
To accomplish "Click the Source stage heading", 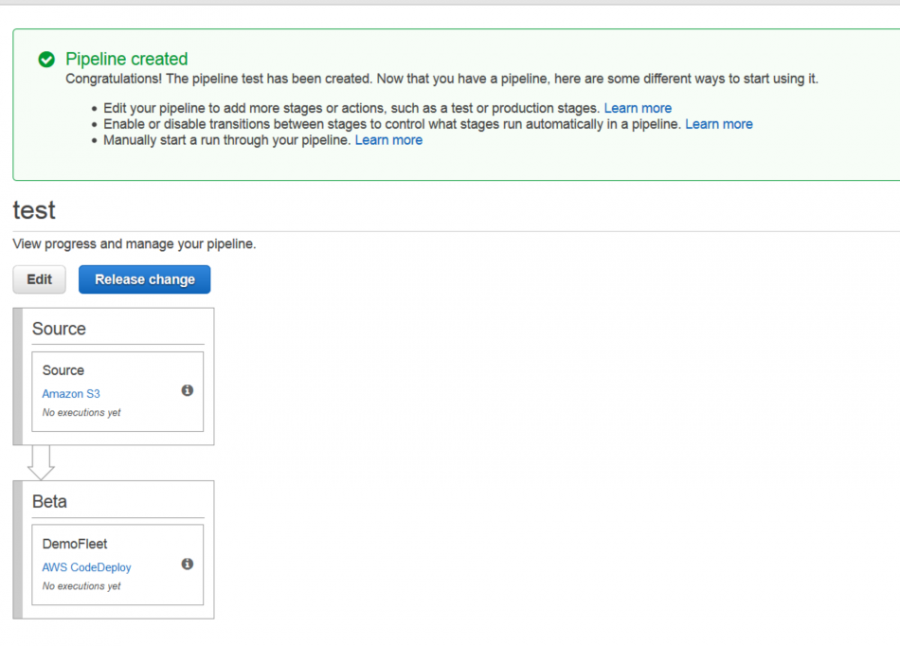I will click(x=59, y=328).
